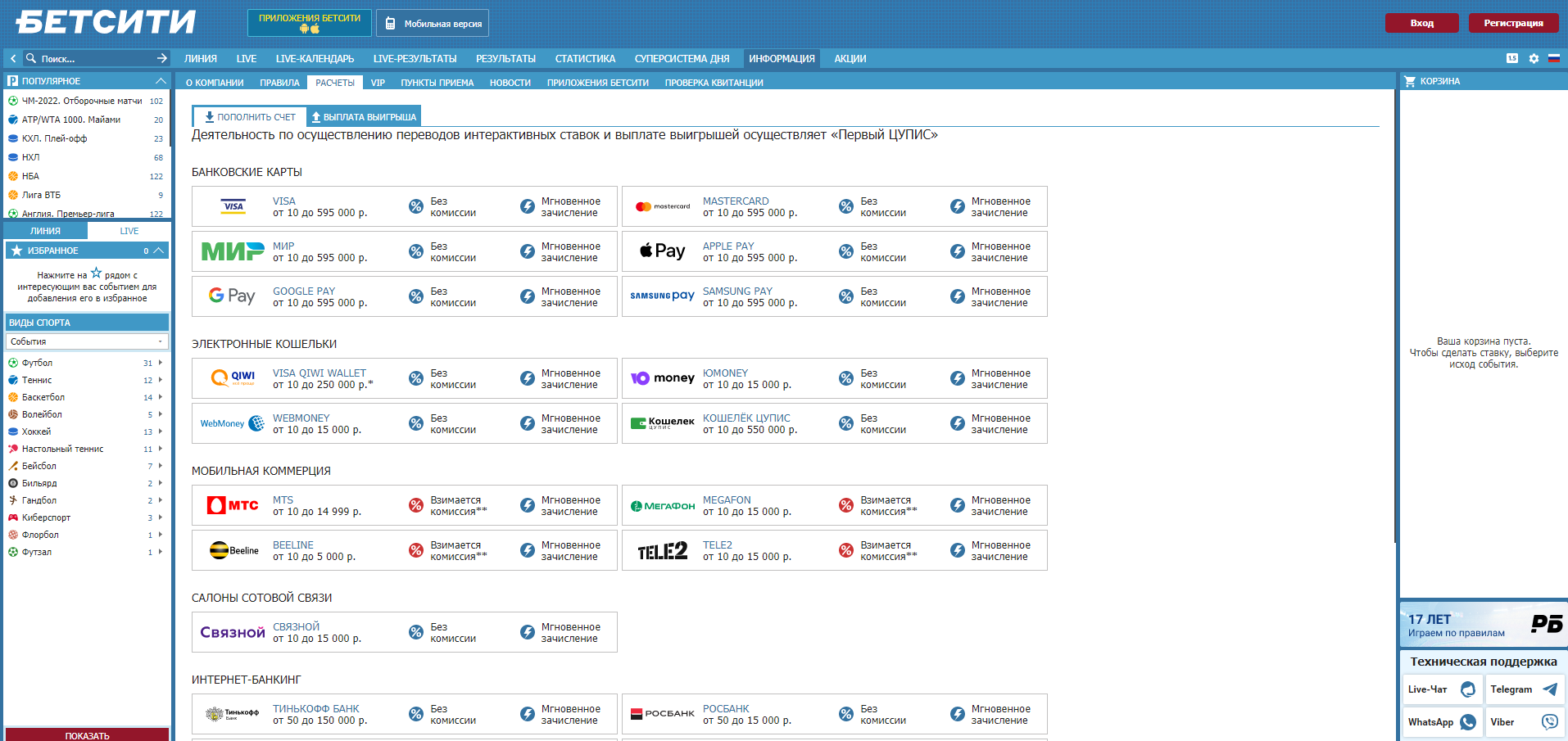Screen dimensions: 1568x741
Task: Open Telegram support button
Action: tap(1525, 689)
